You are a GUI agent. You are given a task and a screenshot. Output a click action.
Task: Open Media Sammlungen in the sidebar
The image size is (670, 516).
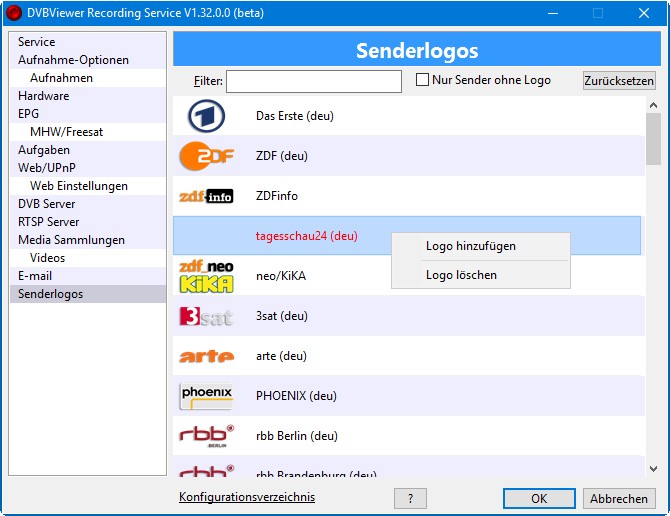tap(88, 240)
